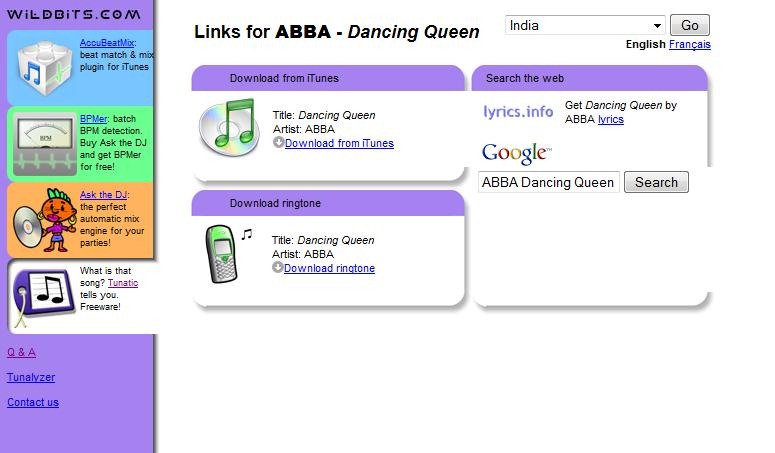Click the Download from iTunes link
775x453 pixels.
pyautogui.click(x=339, y=143)
